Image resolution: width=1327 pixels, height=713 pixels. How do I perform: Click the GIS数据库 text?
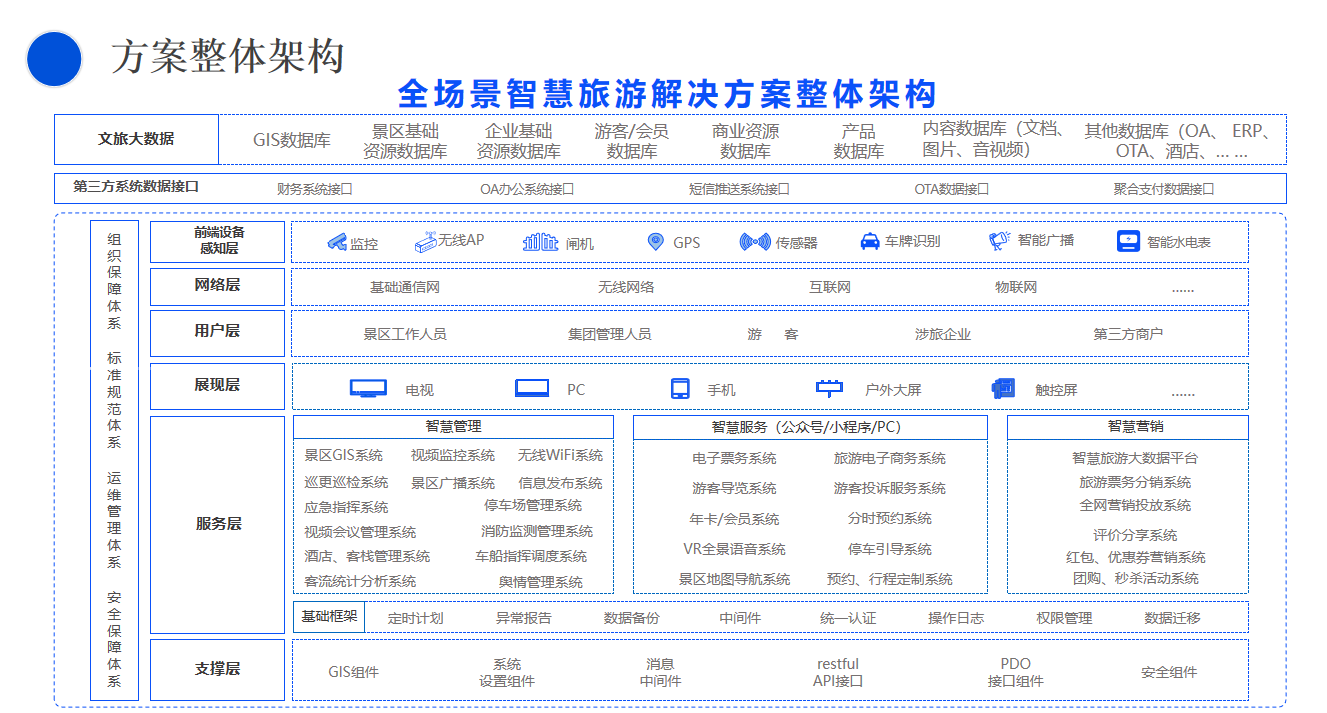(x=291, y=140)
